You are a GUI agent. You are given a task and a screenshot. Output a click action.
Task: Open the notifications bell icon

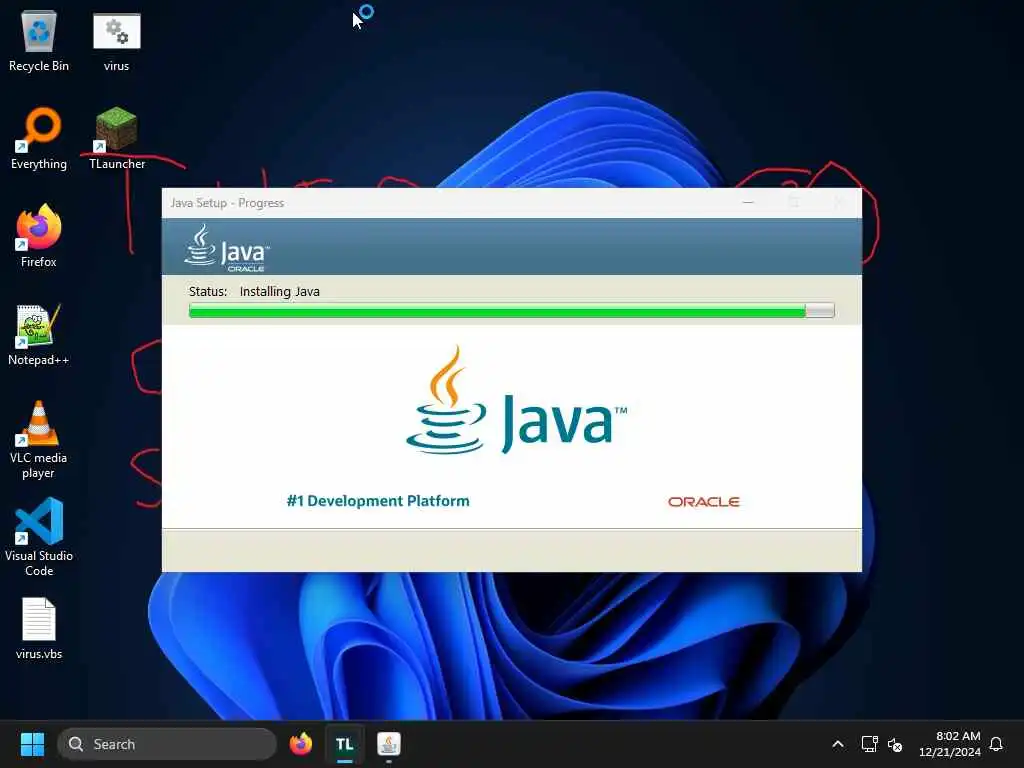click(x=997, y=744)
